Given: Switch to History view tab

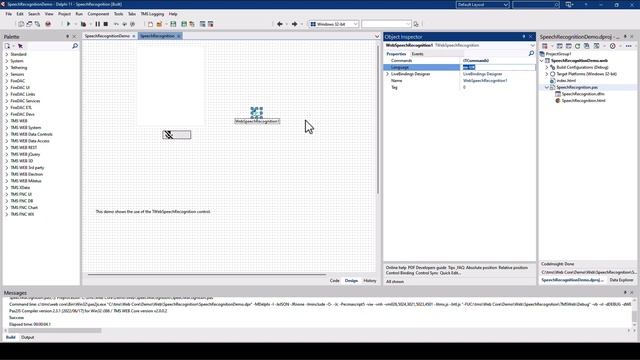Looking at the screenshot, I should point(370,280).
